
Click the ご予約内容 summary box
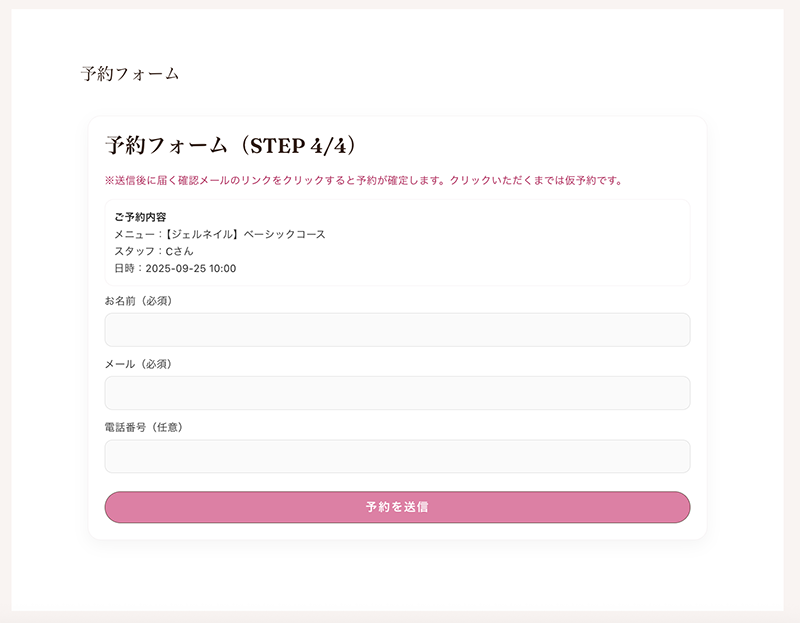coord(397,238)
